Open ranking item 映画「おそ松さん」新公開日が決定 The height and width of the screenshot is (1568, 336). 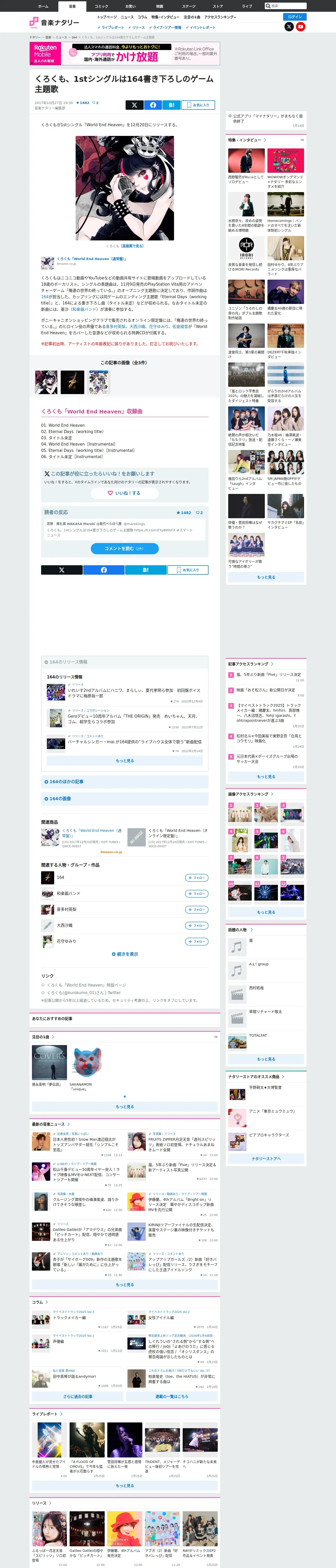pos(266,690)
